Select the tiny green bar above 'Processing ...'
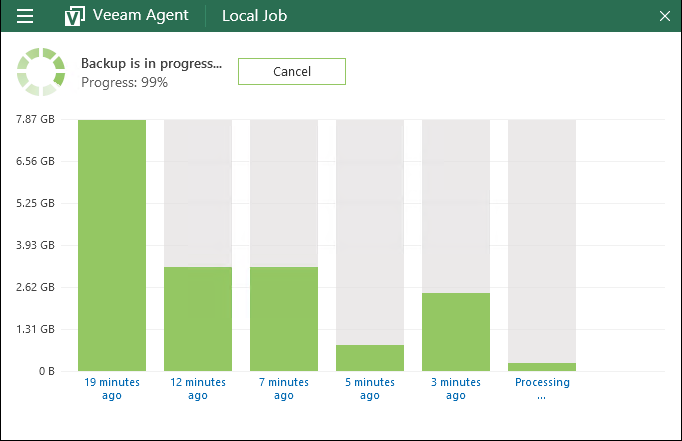The image size is (682, 441). (x=542, y=367)
